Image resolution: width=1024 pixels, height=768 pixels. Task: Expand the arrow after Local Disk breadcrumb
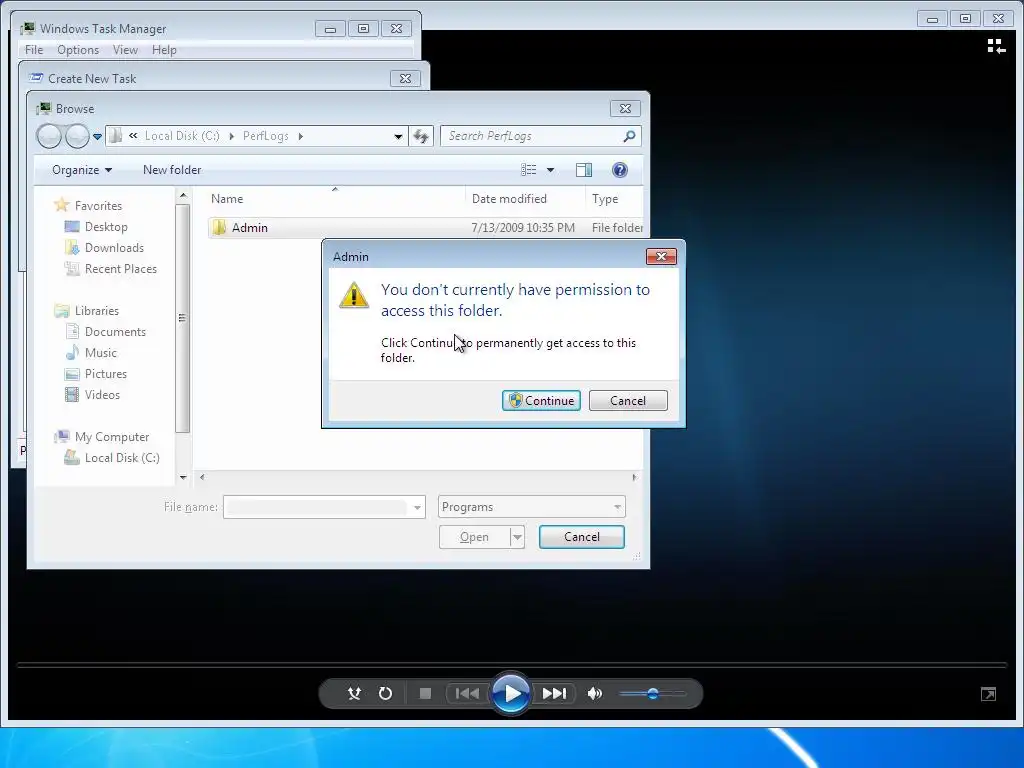click(231, 136)
